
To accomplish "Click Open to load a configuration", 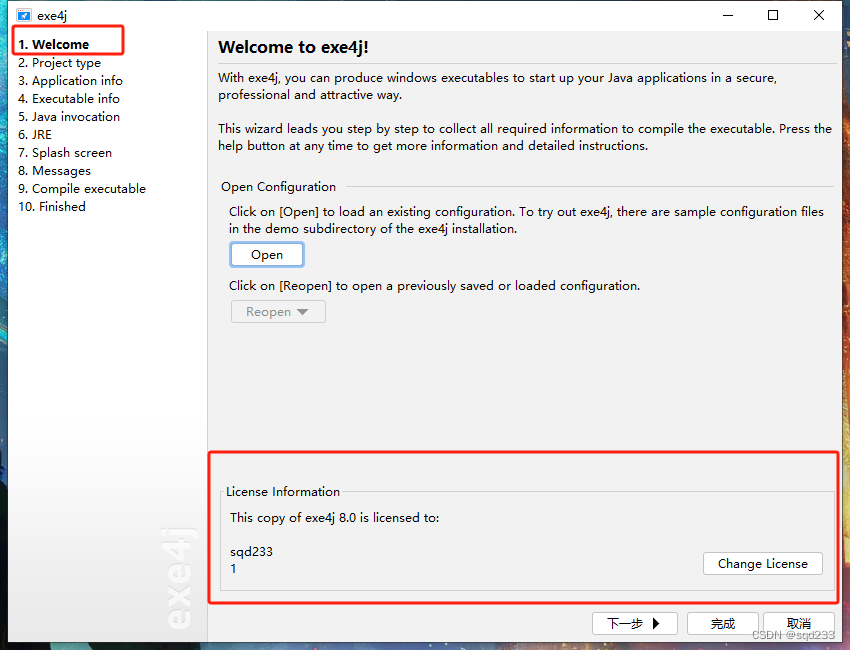I will tap(267, 255).
